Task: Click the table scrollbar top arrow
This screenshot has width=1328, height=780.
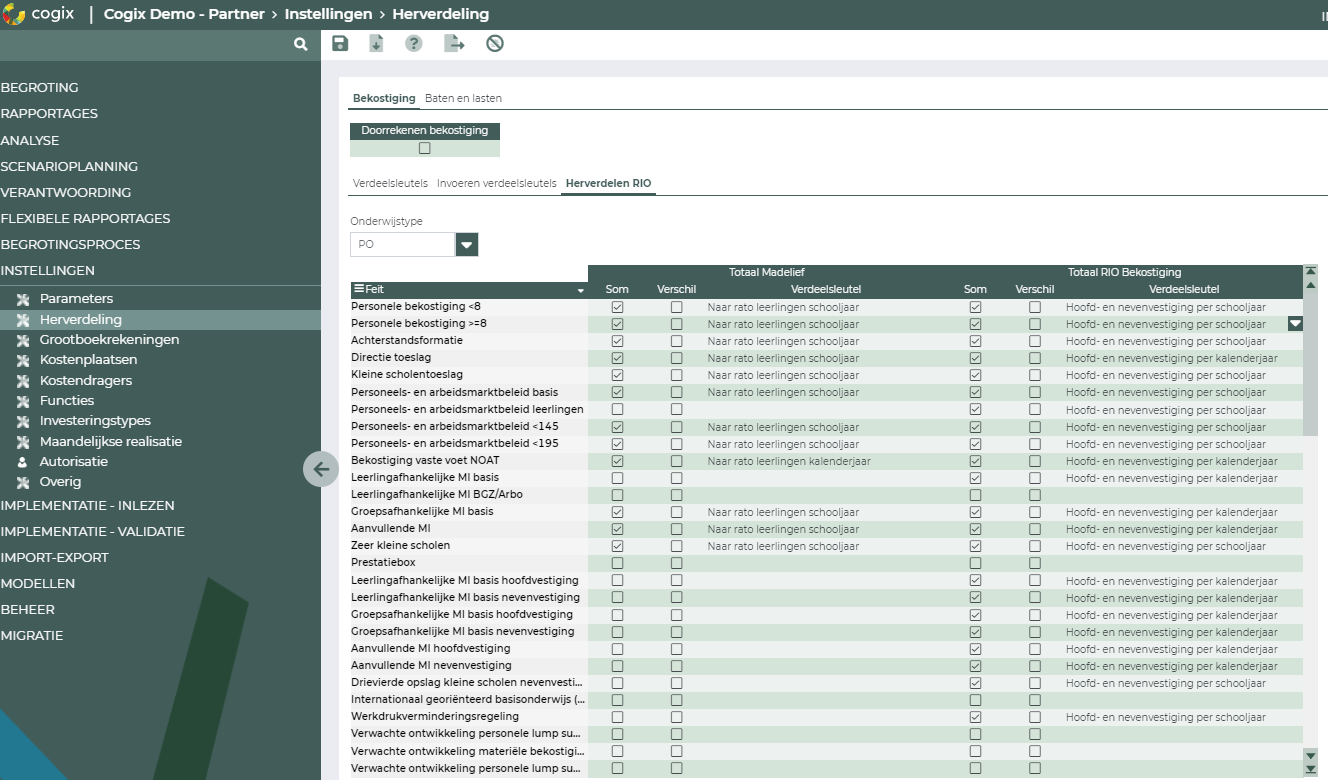Action: (1310, 271)
